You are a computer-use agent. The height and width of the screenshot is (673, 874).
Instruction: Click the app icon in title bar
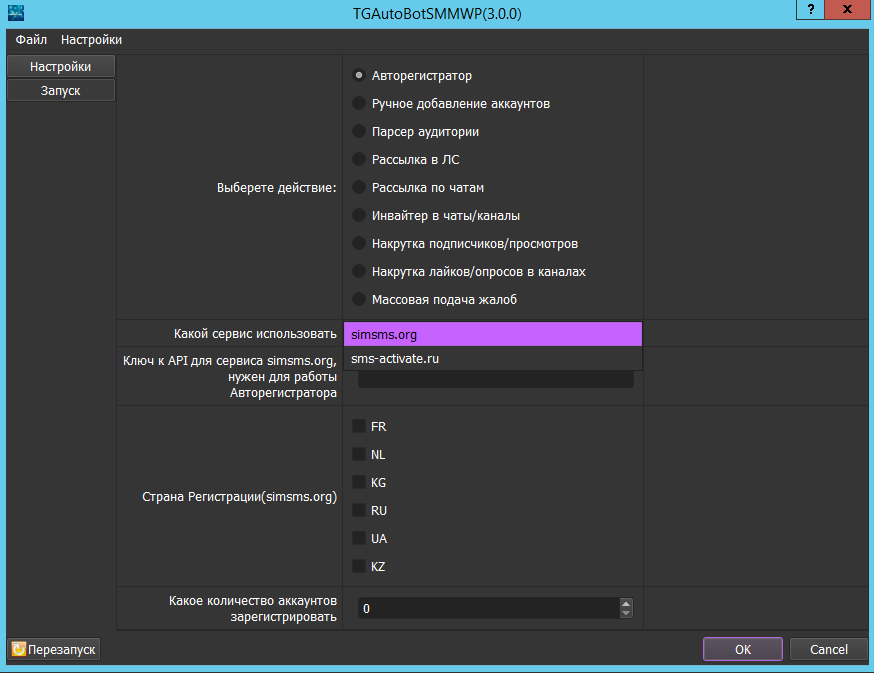click(x=17, y=13)
